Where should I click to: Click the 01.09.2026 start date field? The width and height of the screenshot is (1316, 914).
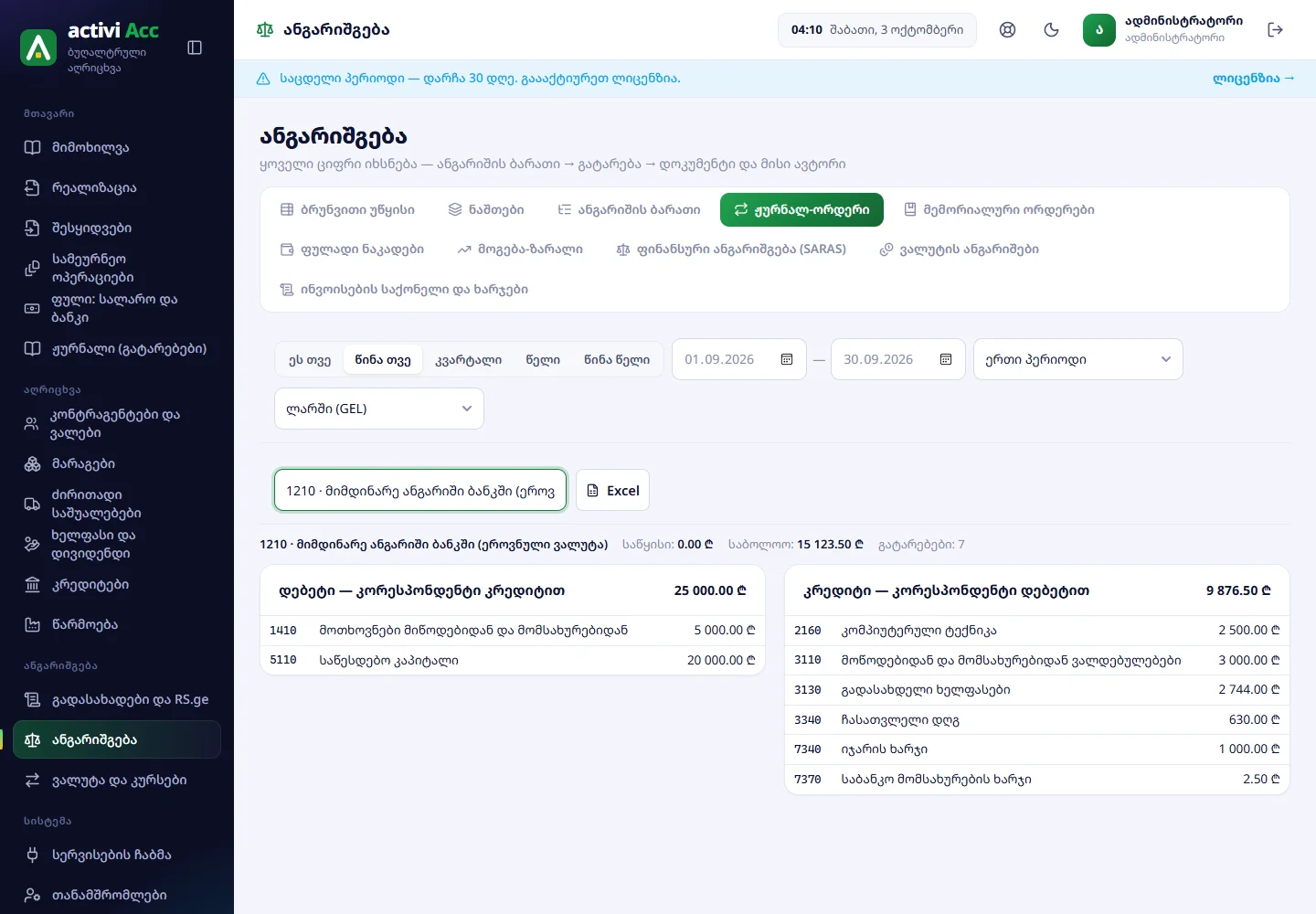point(739,359)
